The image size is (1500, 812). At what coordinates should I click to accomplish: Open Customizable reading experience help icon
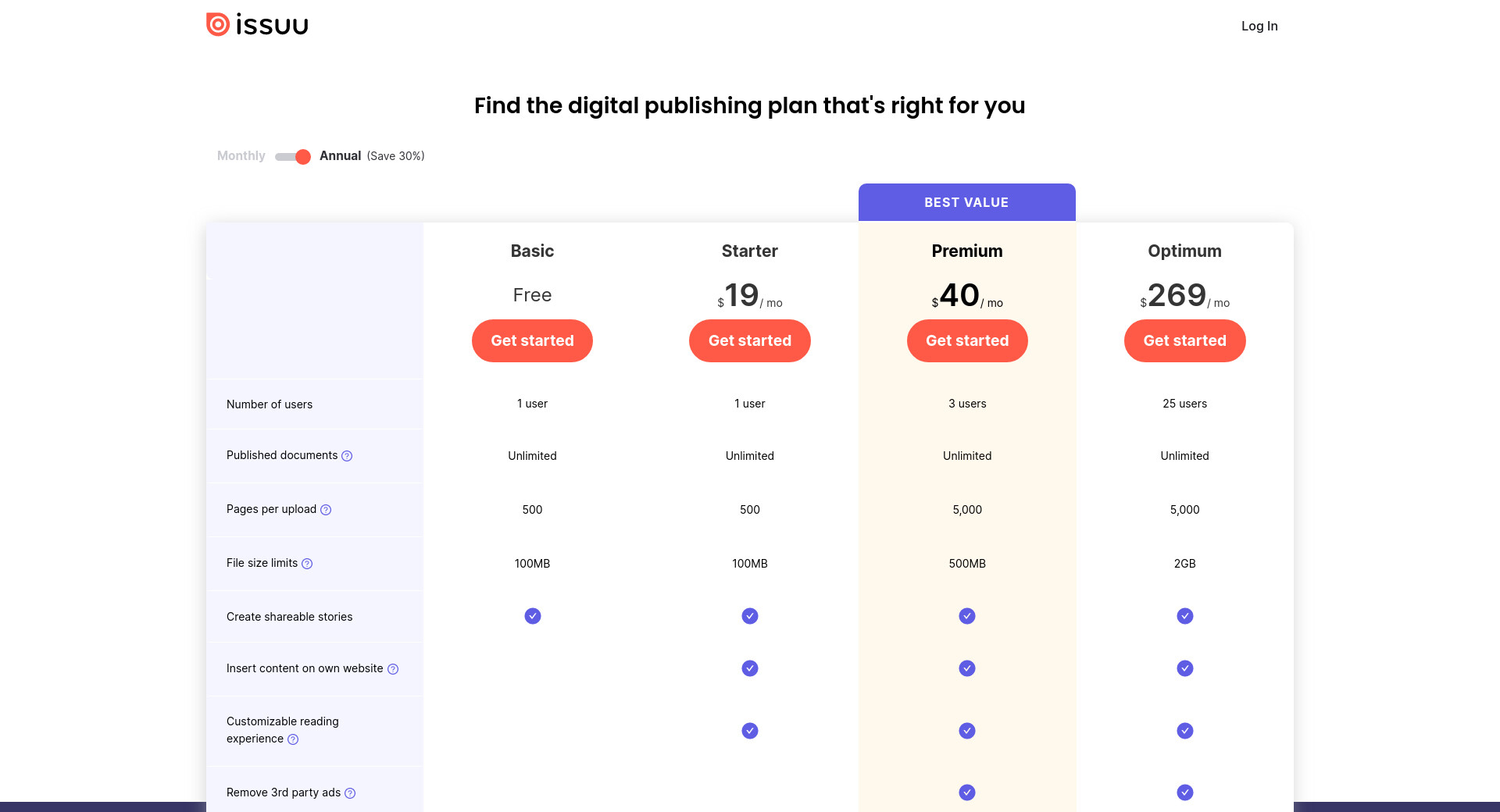pyautogui.click(x=293, y=739)
